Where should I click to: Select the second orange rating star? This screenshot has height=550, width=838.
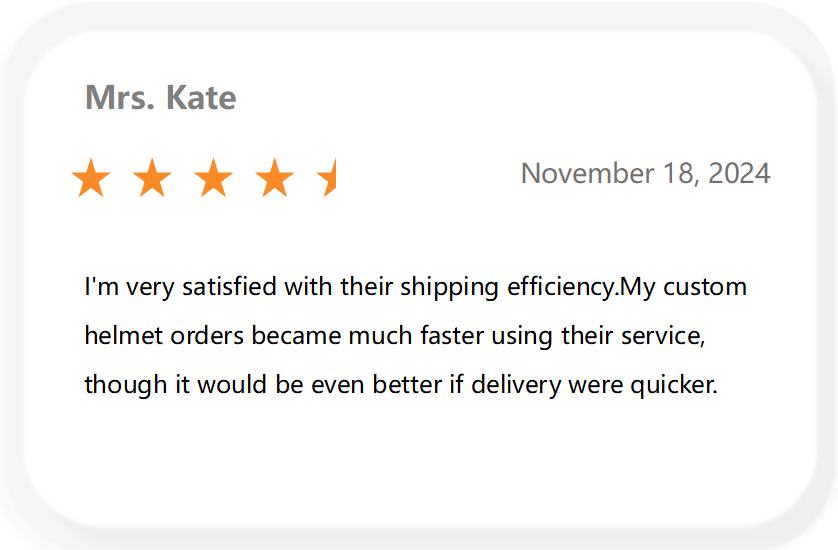point(152,177)
